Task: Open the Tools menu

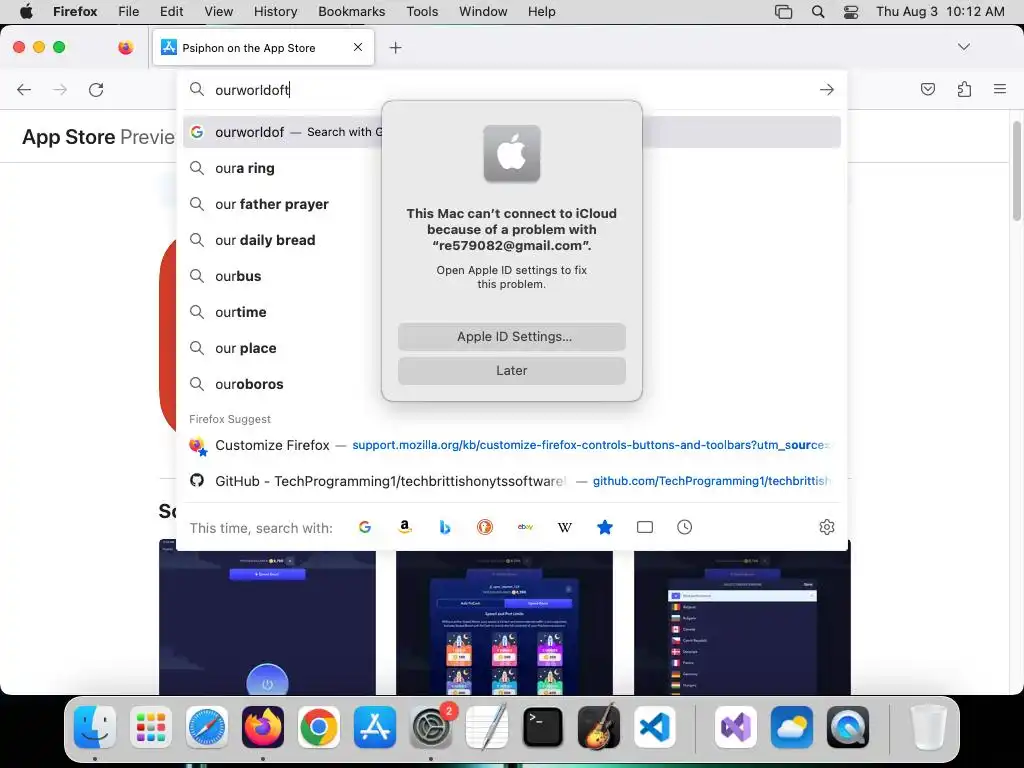Action: tap(422, 11)
